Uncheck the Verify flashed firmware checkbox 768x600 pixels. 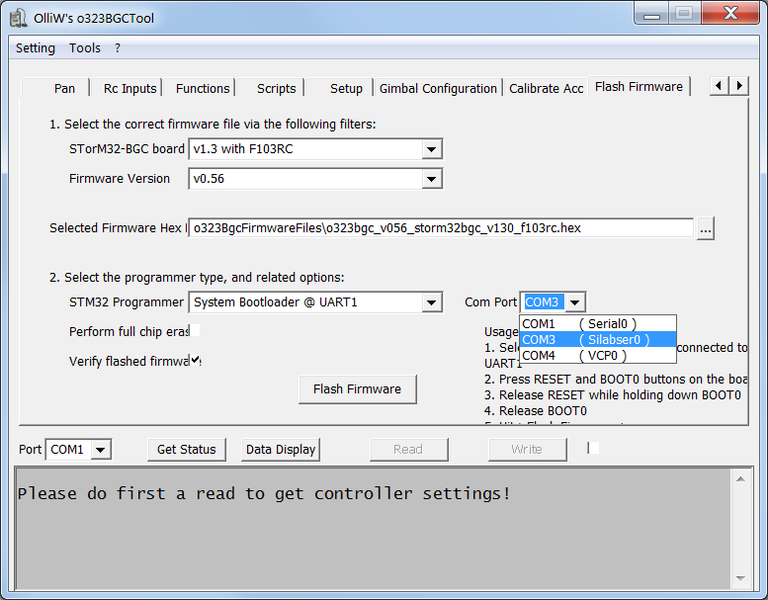(195, 360)
